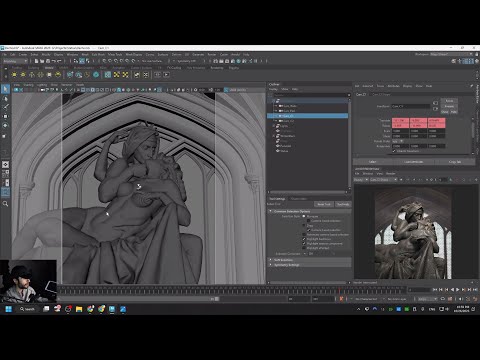Select the arrow Select tool in toolbox
This screenshot has height=360, width=480.
pyautogui.click(x=5, y=89)
